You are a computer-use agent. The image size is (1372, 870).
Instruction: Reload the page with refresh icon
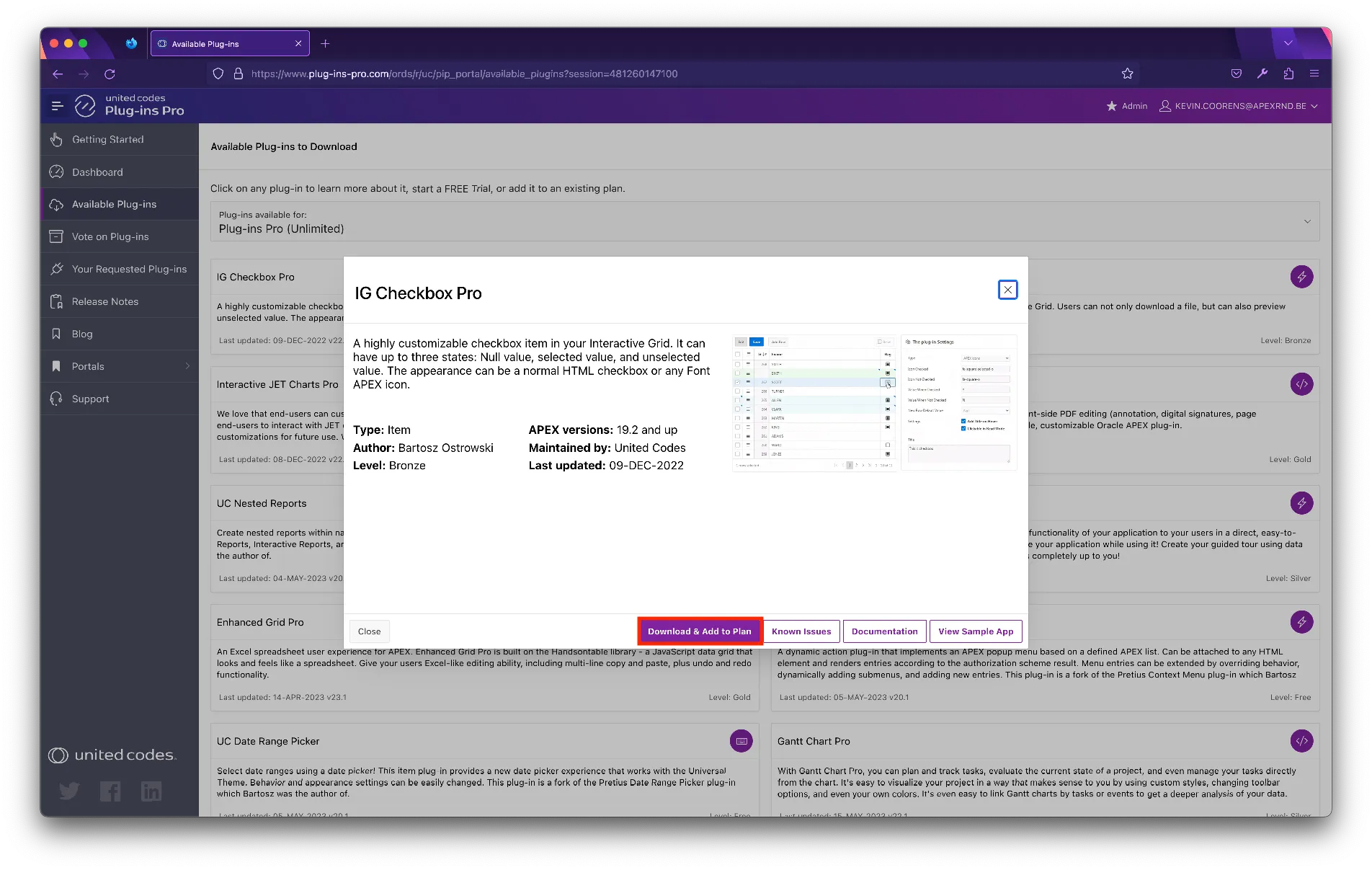[x=110, y=74]
